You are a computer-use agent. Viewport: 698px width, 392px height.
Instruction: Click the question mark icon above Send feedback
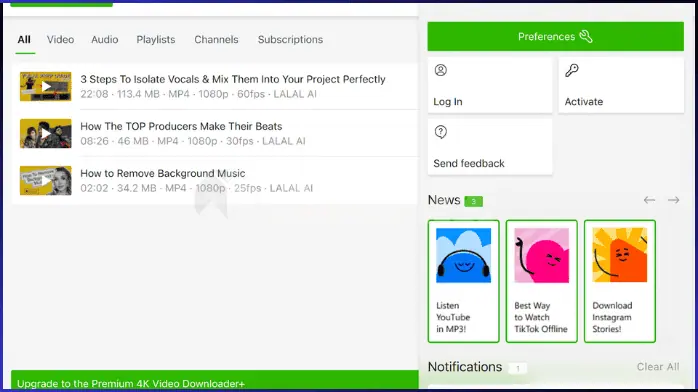[441, 132]
